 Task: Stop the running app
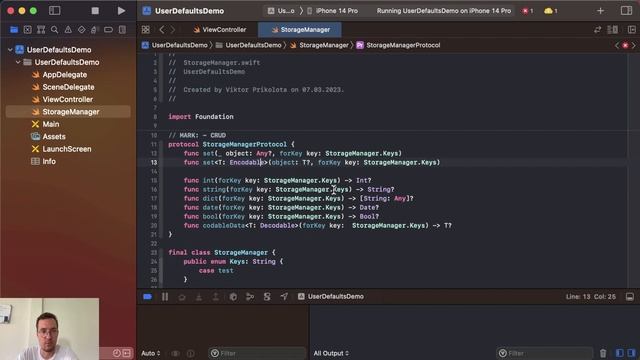click(x=95, y=11)
